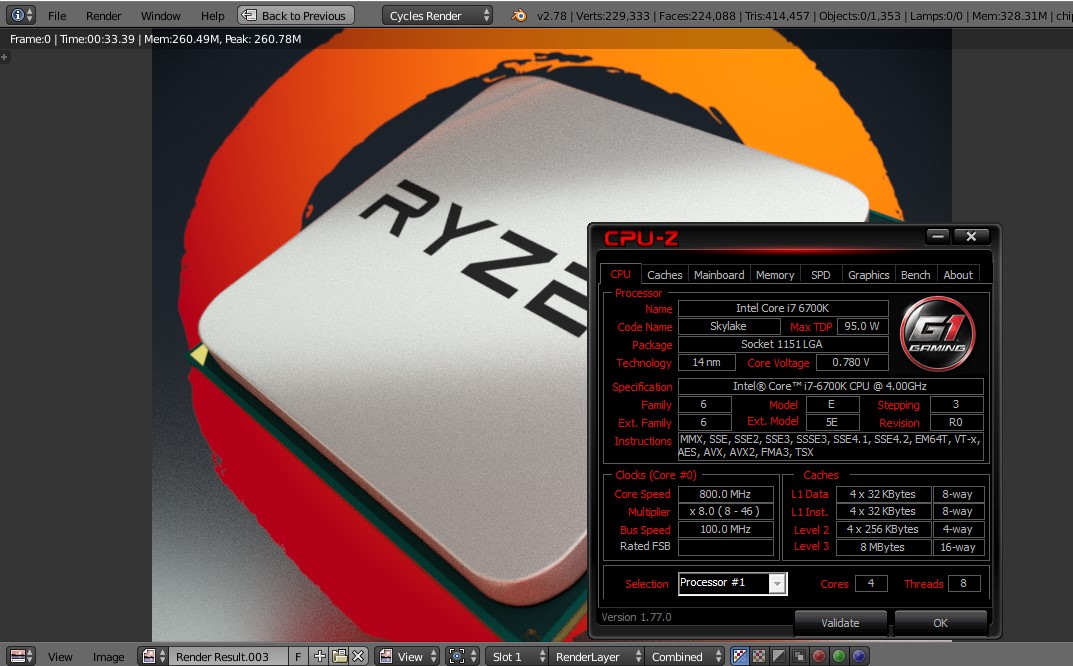Open the Image menu in image editor
The width and height of the screenshot is (1073, 666).
click(109, 656)
